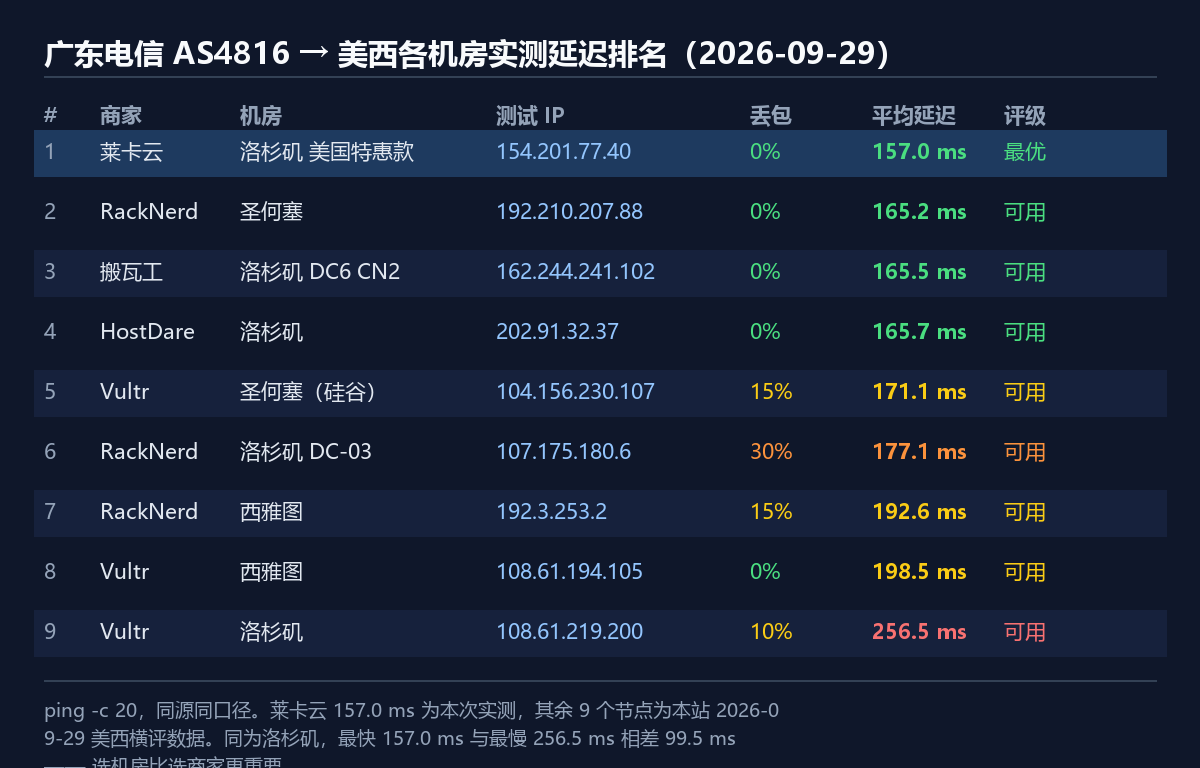Screen dimensions: 1200x768
Task: Click the 15% packet loss in the 192.3.253.2 row
Action: click(771, 512)
